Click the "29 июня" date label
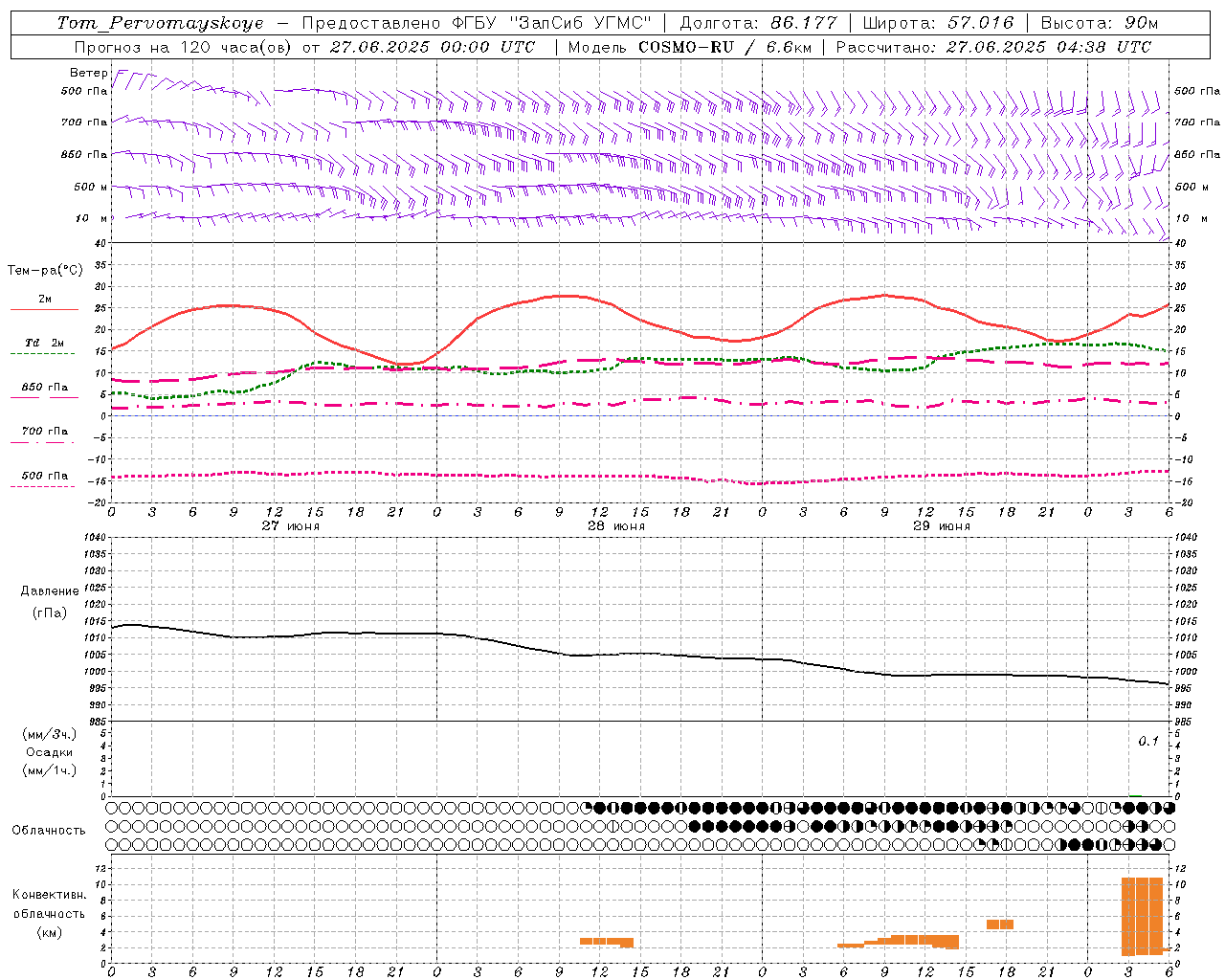 942,525
